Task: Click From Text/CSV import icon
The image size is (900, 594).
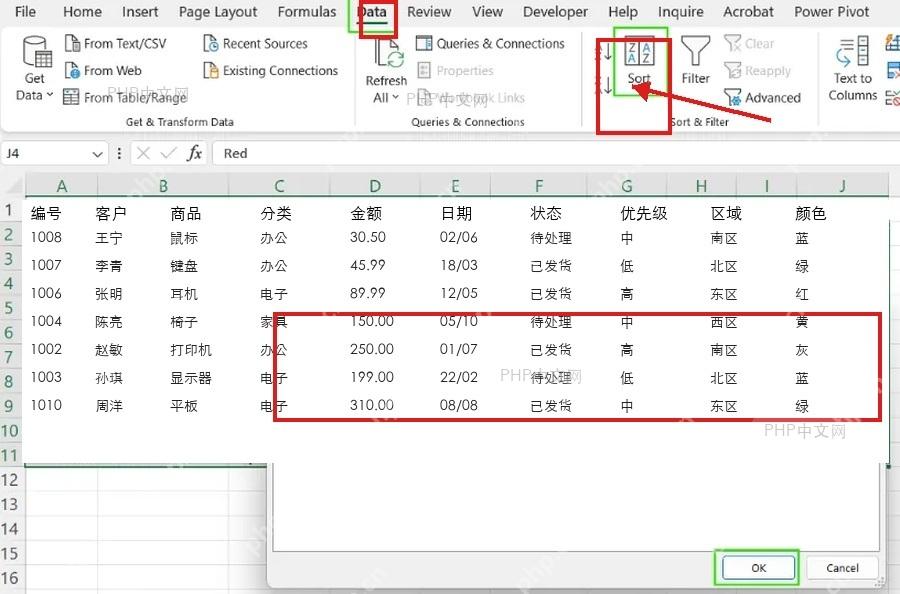Action: pyautogui.click(x=72, y=44)
